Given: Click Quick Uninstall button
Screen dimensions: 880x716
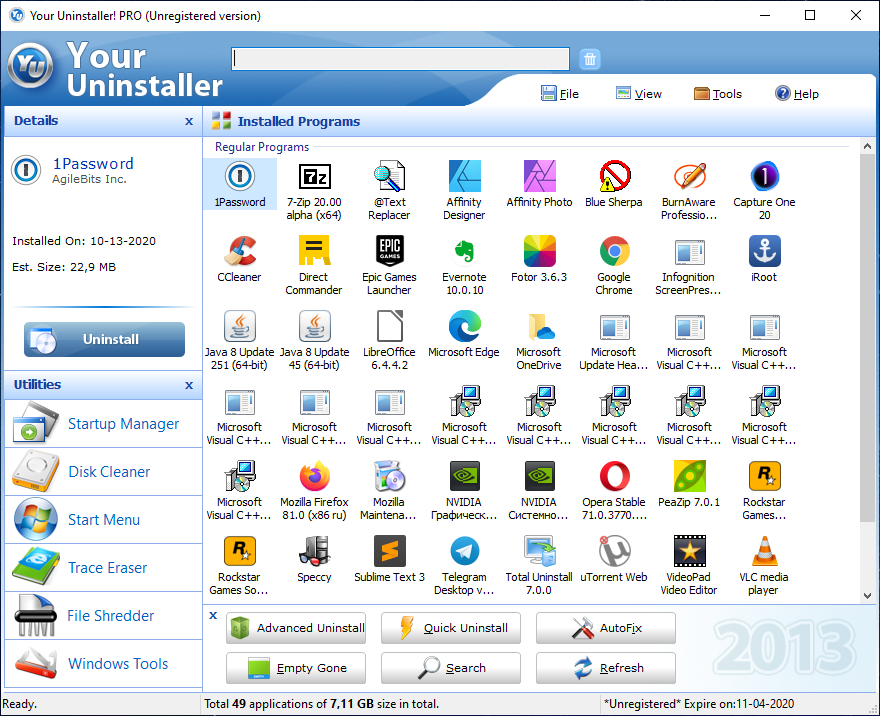Looking at the screenshot, I should 451,628.
